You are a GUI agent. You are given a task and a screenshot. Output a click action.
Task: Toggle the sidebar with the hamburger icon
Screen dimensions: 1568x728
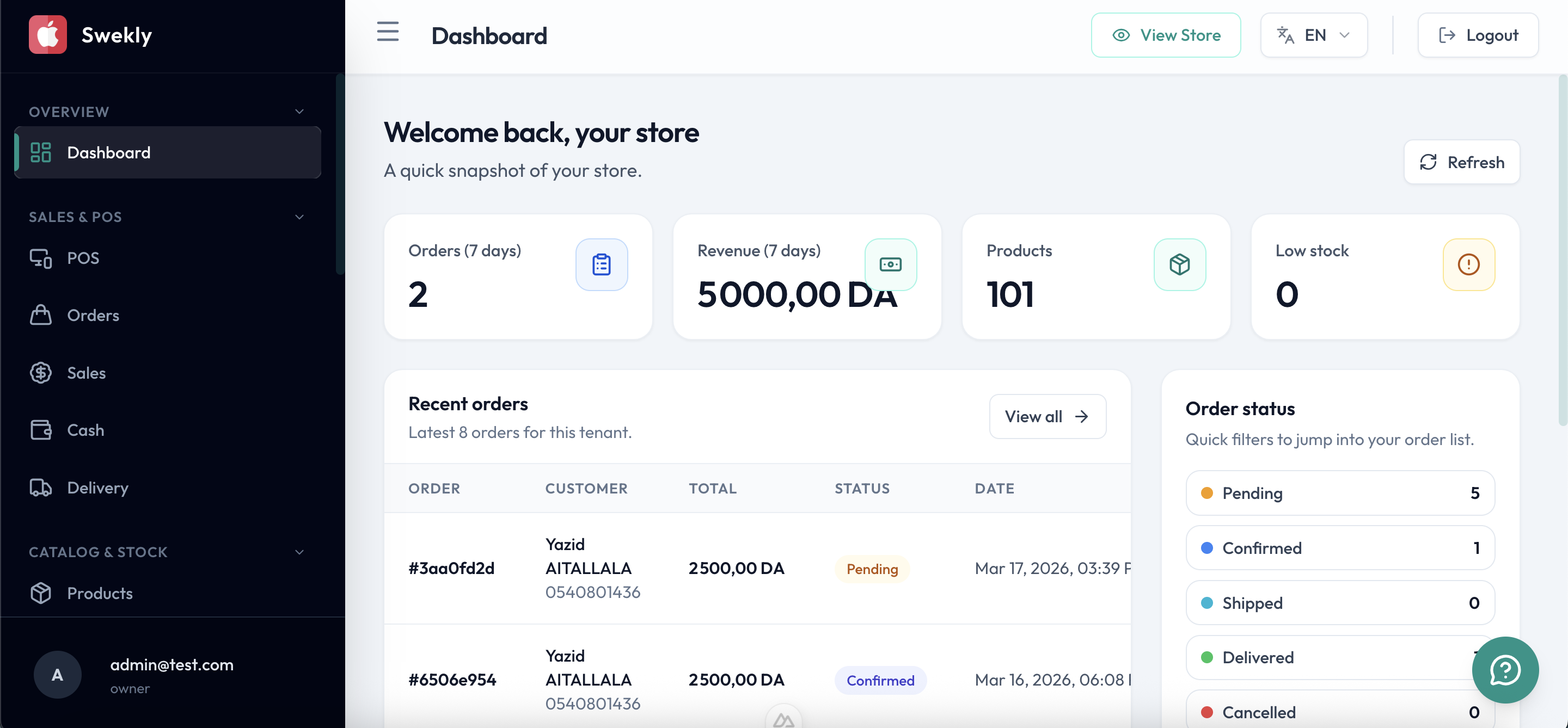click(x=387, y=32)
